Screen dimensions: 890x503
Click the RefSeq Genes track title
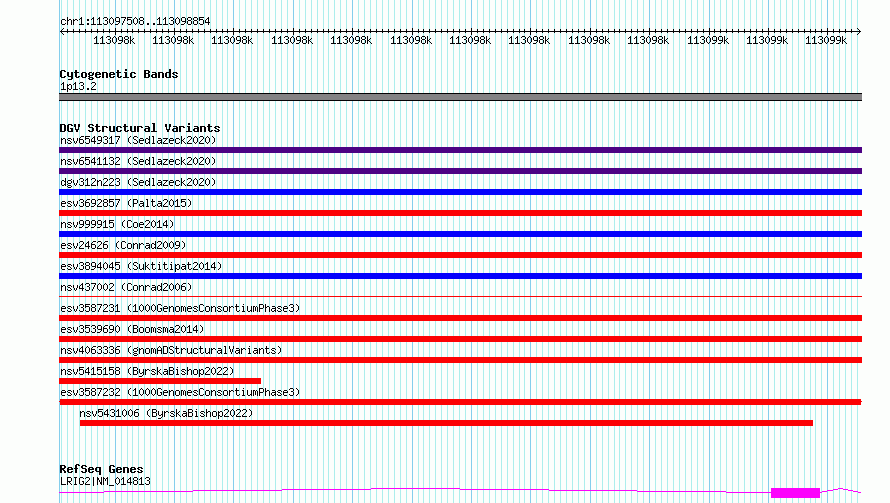click(101, 469)
